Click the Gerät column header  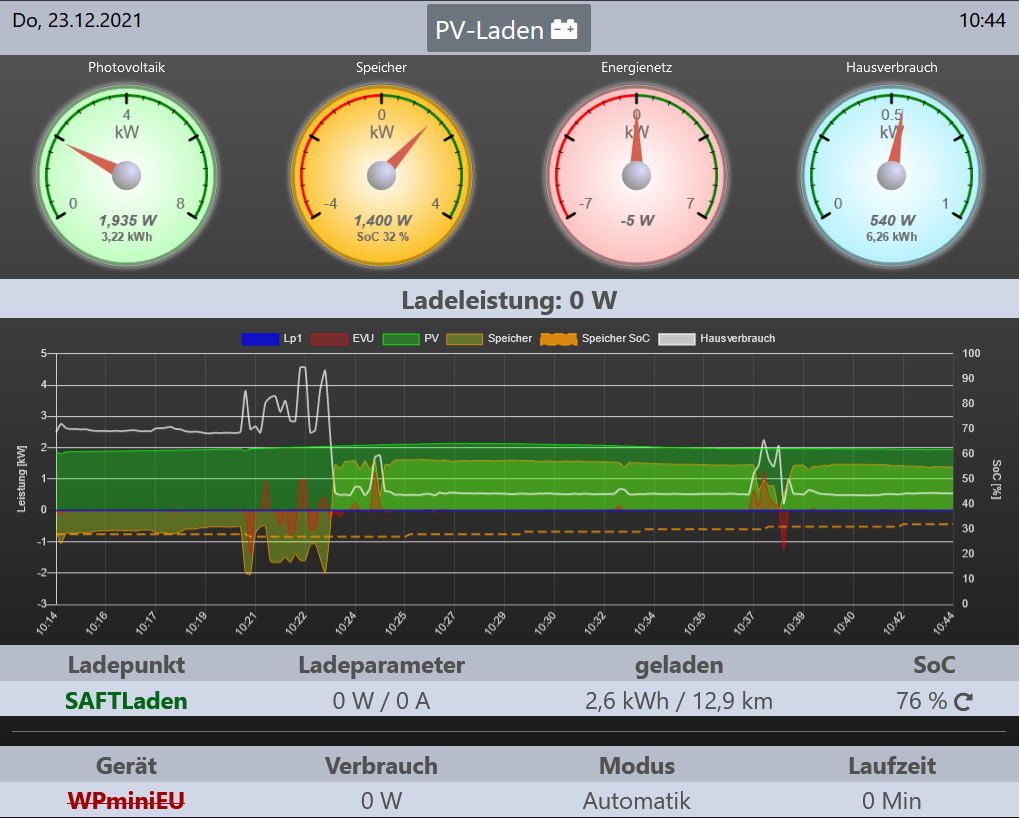(126, 765)
